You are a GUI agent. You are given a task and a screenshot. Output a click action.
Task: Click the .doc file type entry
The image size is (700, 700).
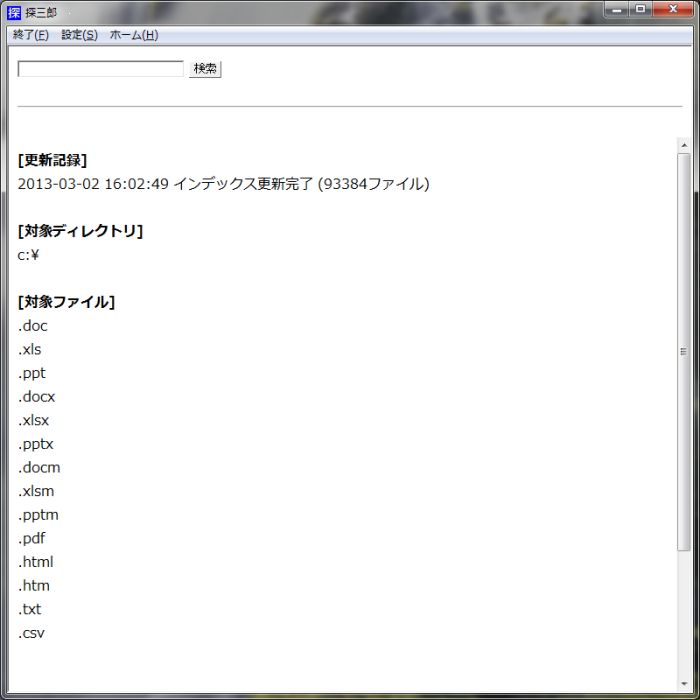(33, 326)
